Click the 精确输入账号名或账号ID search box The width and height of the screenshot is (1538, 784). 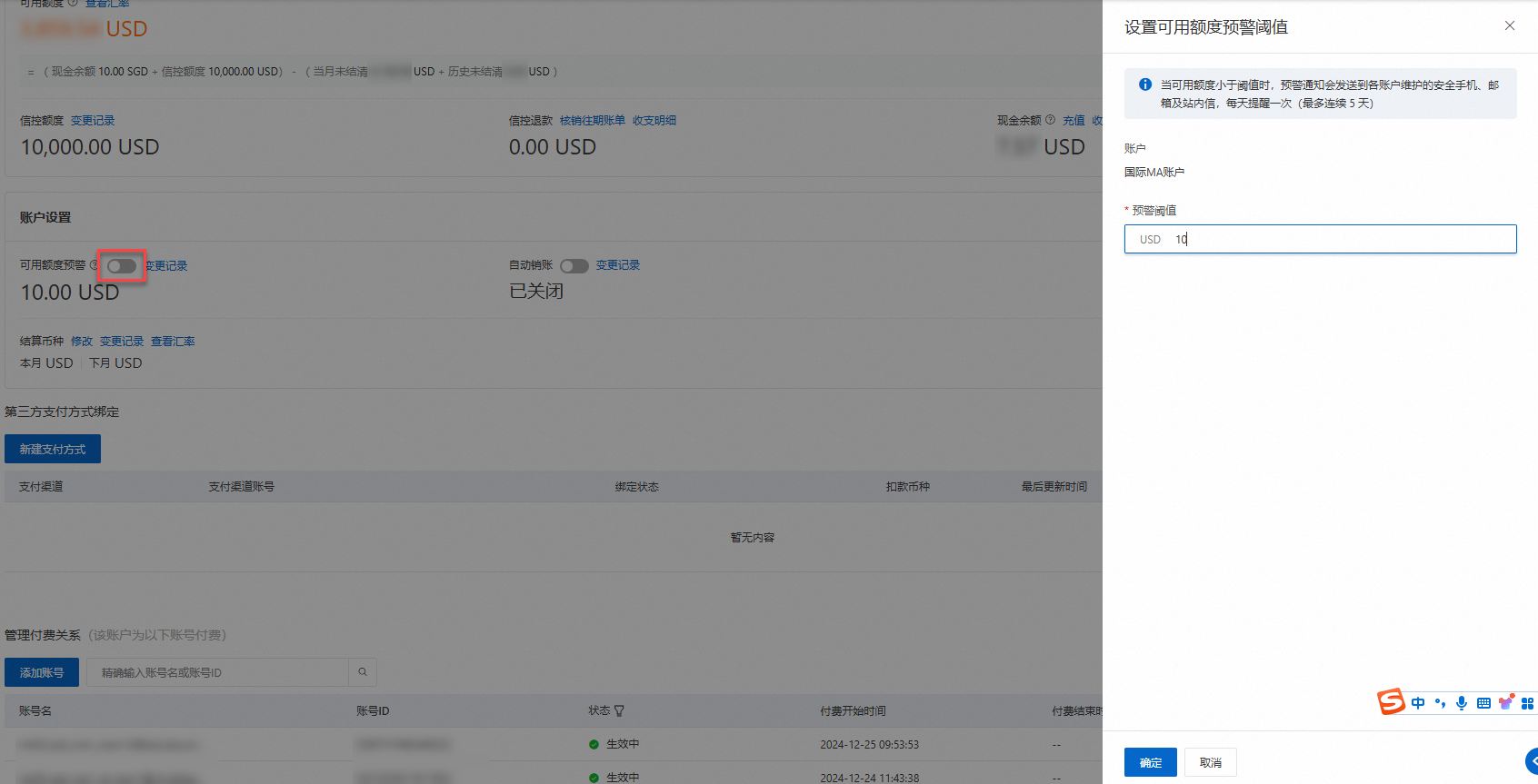tap(217, 672)
